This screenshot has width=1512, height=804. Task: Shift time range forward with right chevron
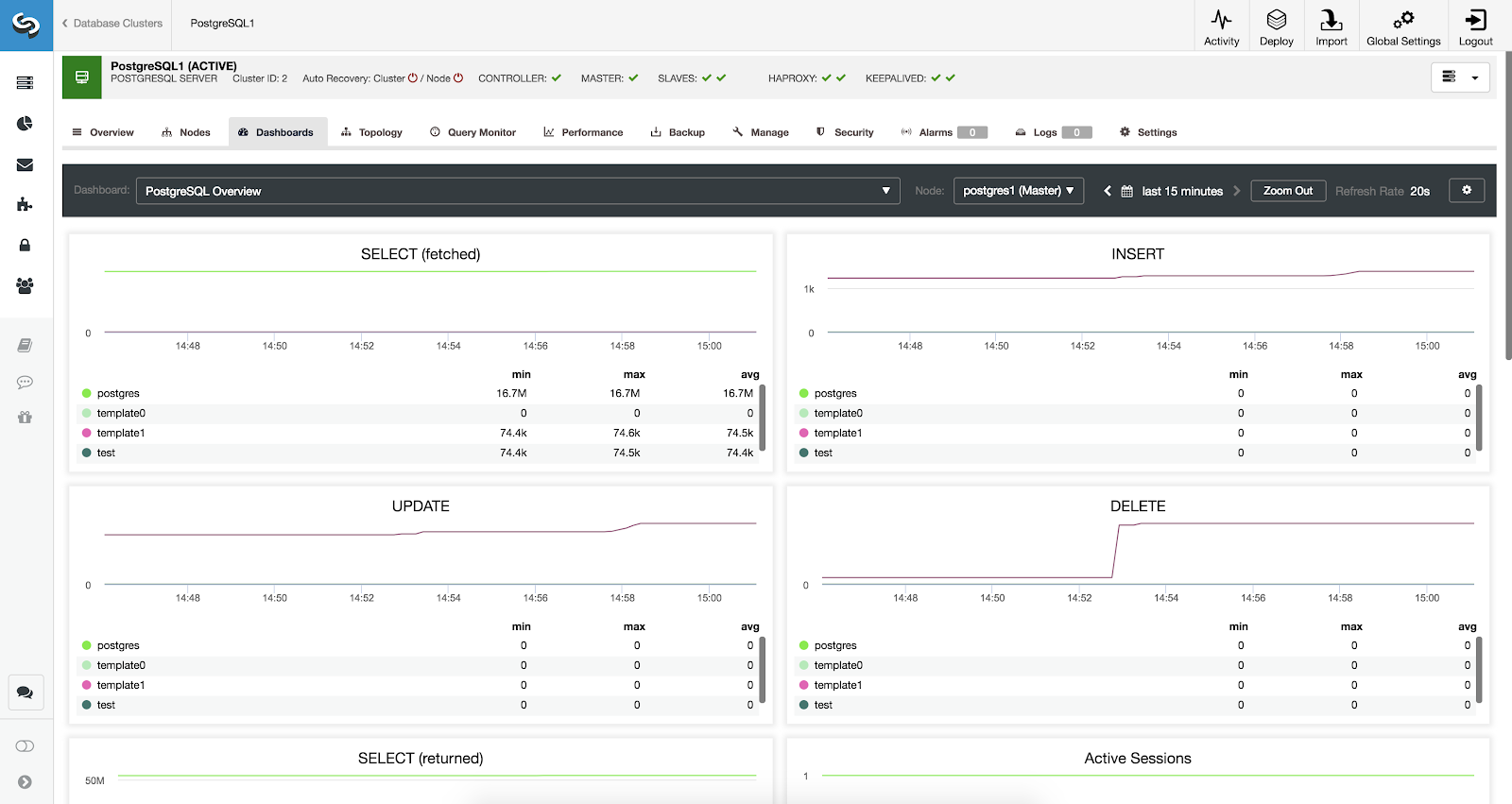[1236, 191]
